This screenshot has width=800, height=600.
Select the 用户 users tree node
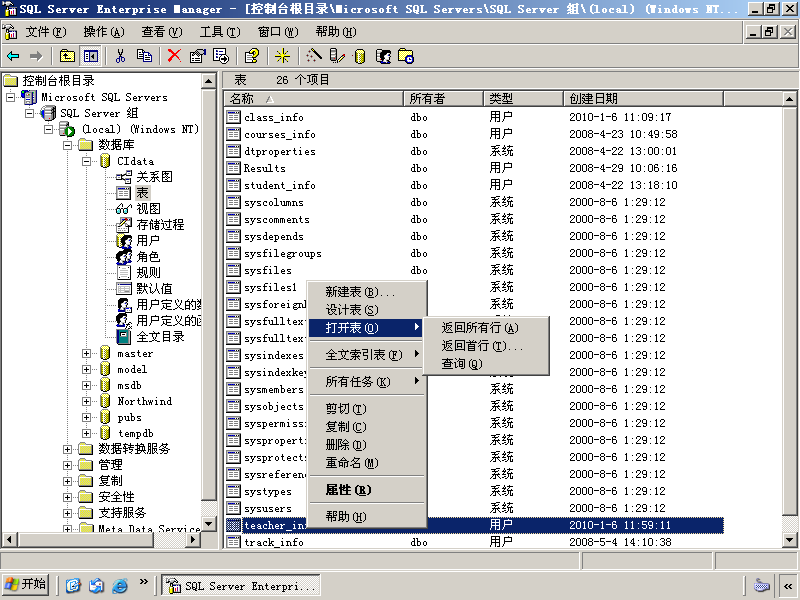coord(148,240)
